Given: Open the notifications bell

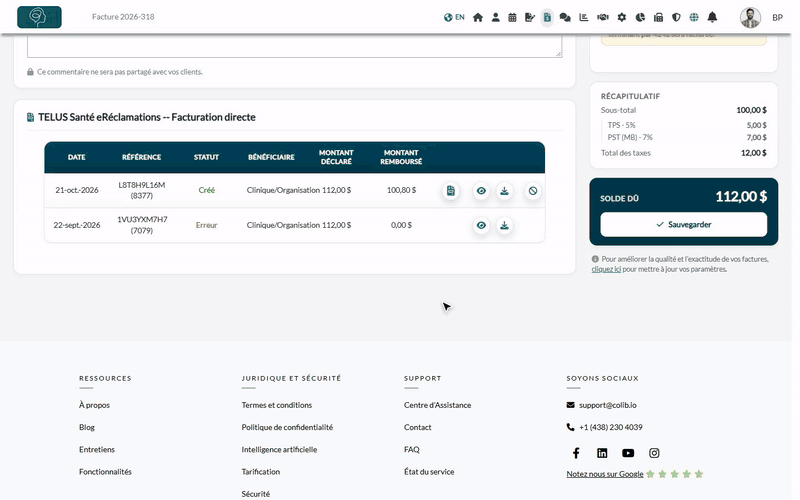Looking at the screenshot, I should [x=712, y=17].
